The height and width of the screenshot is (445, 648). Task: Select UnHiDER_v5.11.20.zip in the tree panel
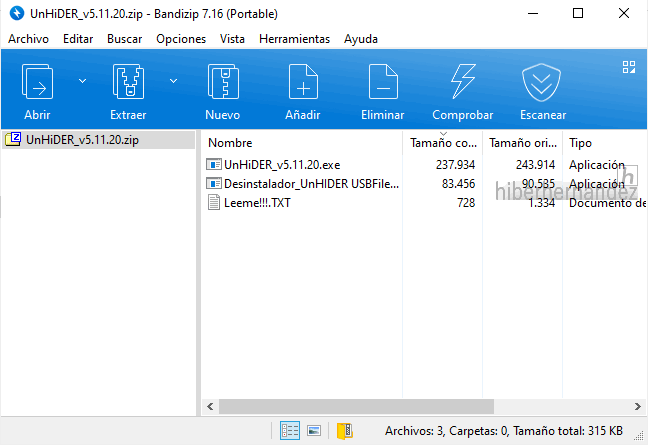pyautogui.click(x=98, y=140)
